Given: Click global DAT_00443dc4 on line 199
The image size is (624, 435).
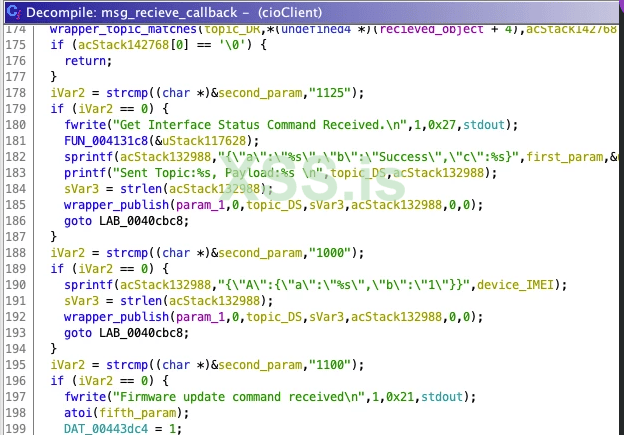Looking at the screenshot, I should (x=106, y=429).
